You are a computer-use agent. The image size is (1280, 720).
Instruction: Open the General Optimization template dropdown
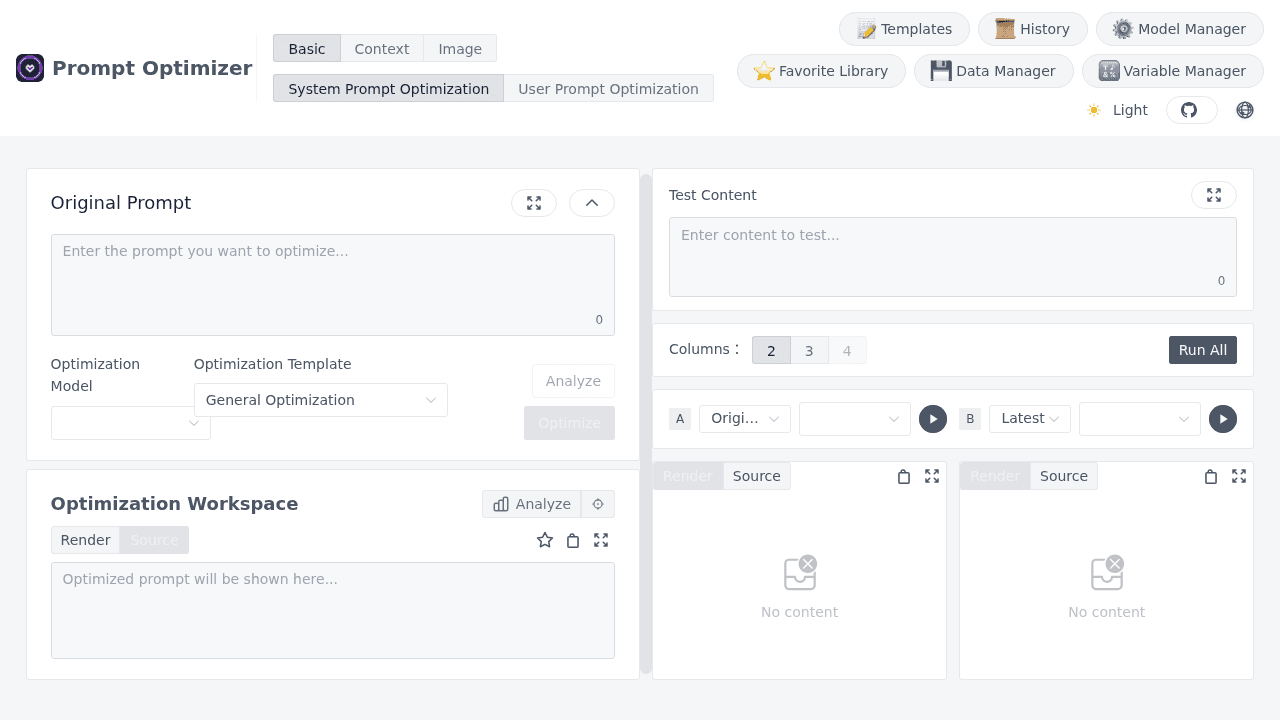point(320,400)
